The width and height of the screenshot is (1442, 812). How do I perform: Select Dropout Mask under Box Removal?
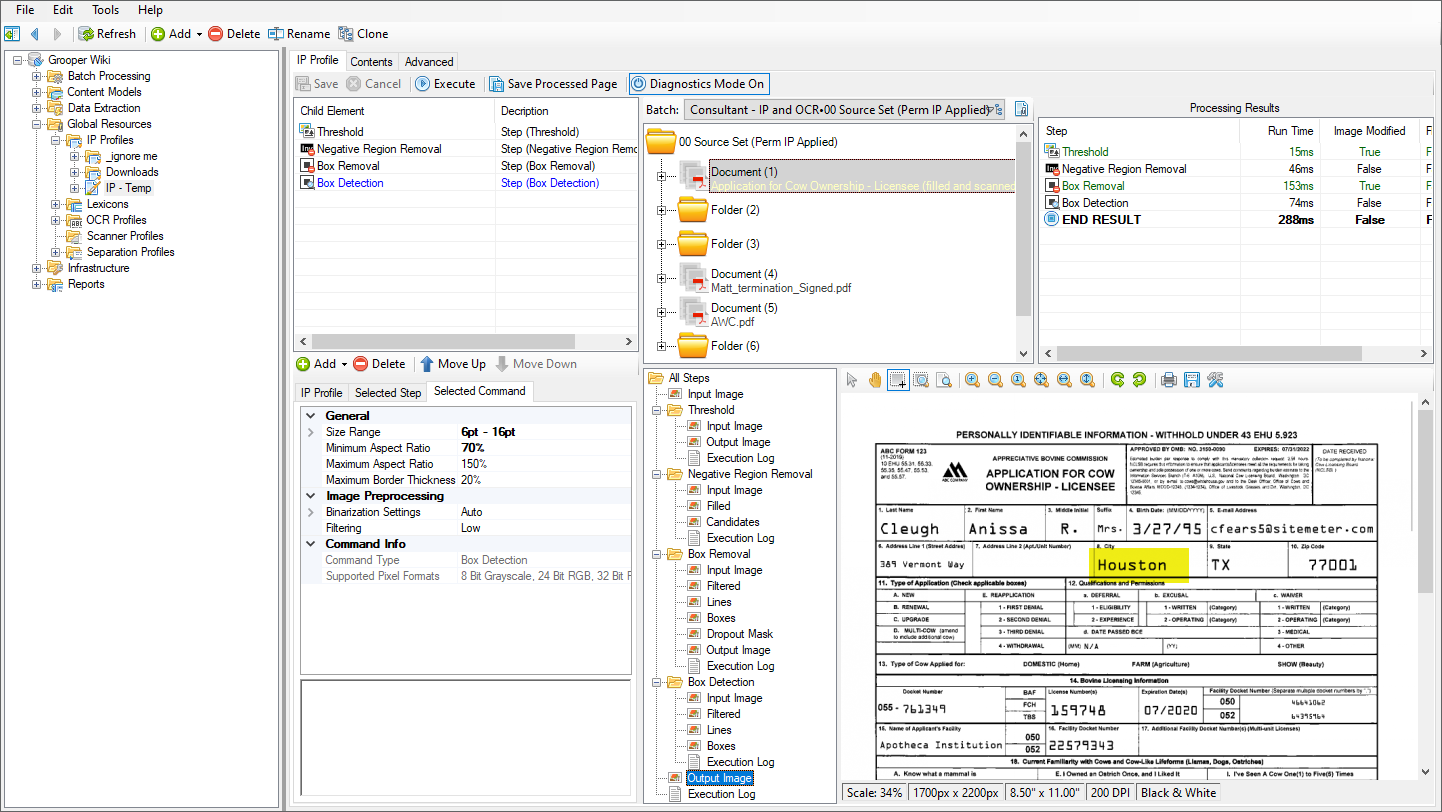coord(739,634)
